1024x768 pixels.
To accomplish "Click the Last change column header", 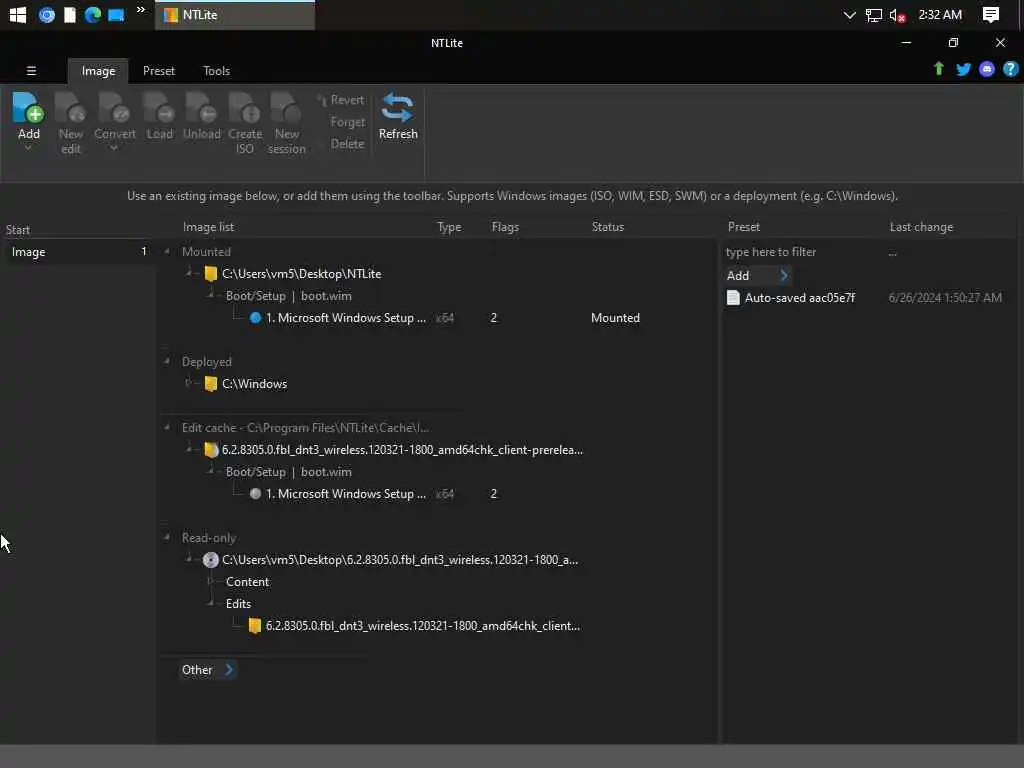I will coord(921,227).
